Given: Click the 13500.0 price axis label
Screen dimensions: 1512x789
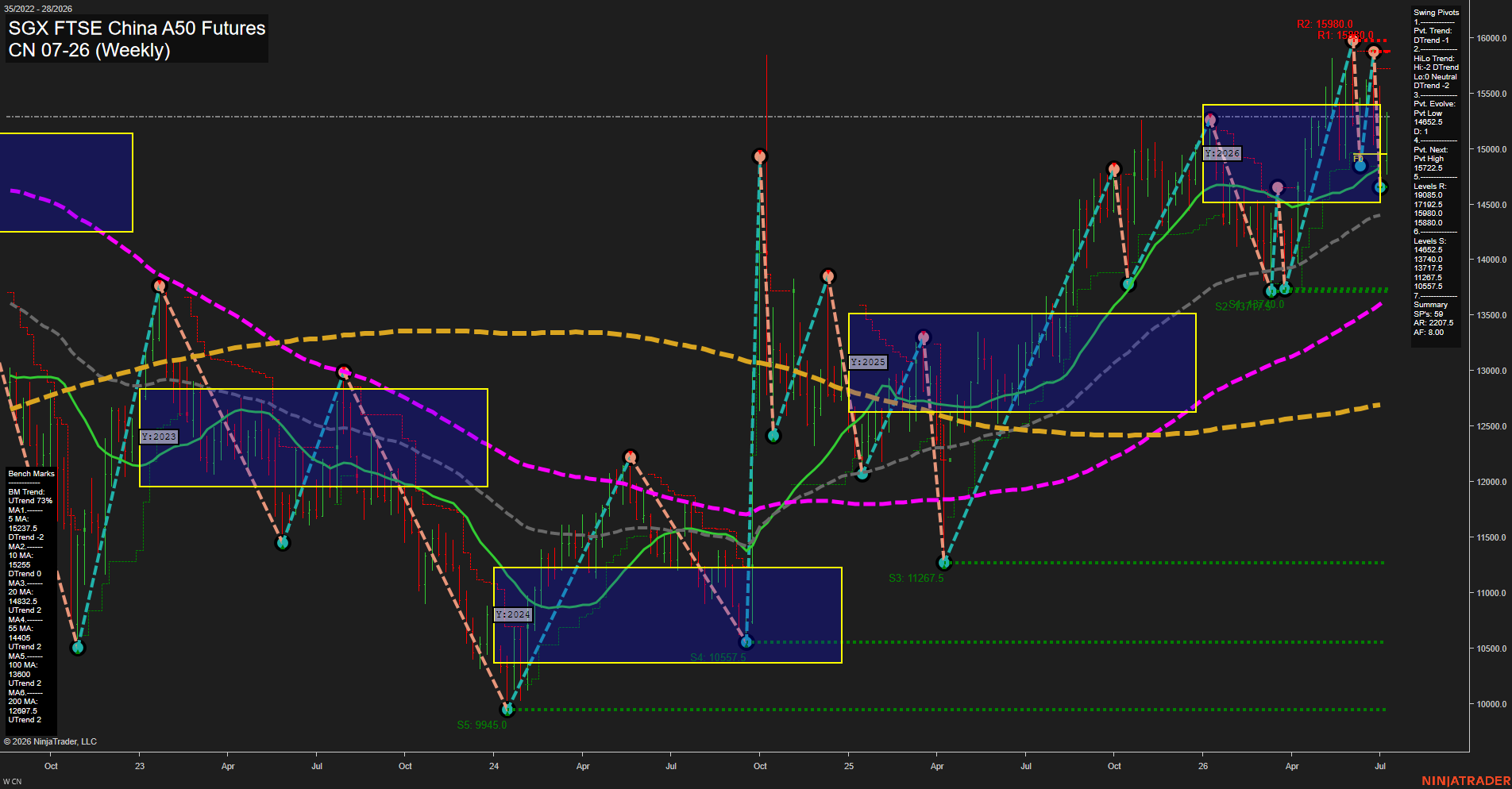Looking at the screenshot, I should pos(1491,315).
